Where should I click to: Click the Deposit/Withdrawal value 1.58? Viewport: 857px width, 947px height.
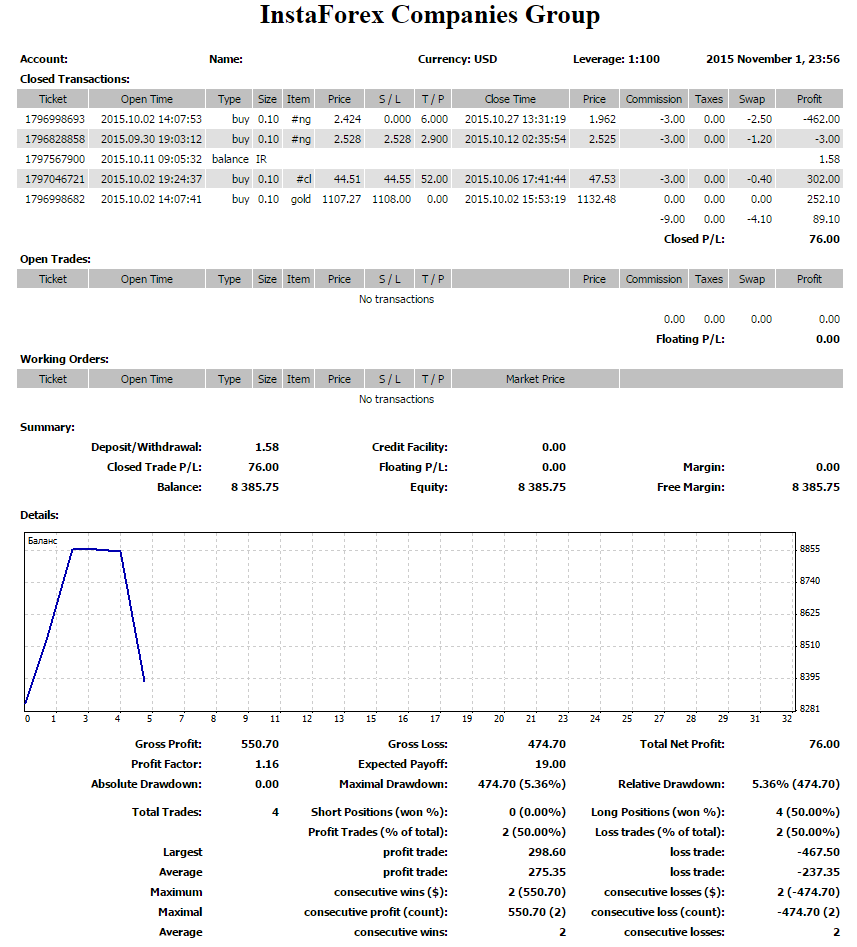[267, 447]
